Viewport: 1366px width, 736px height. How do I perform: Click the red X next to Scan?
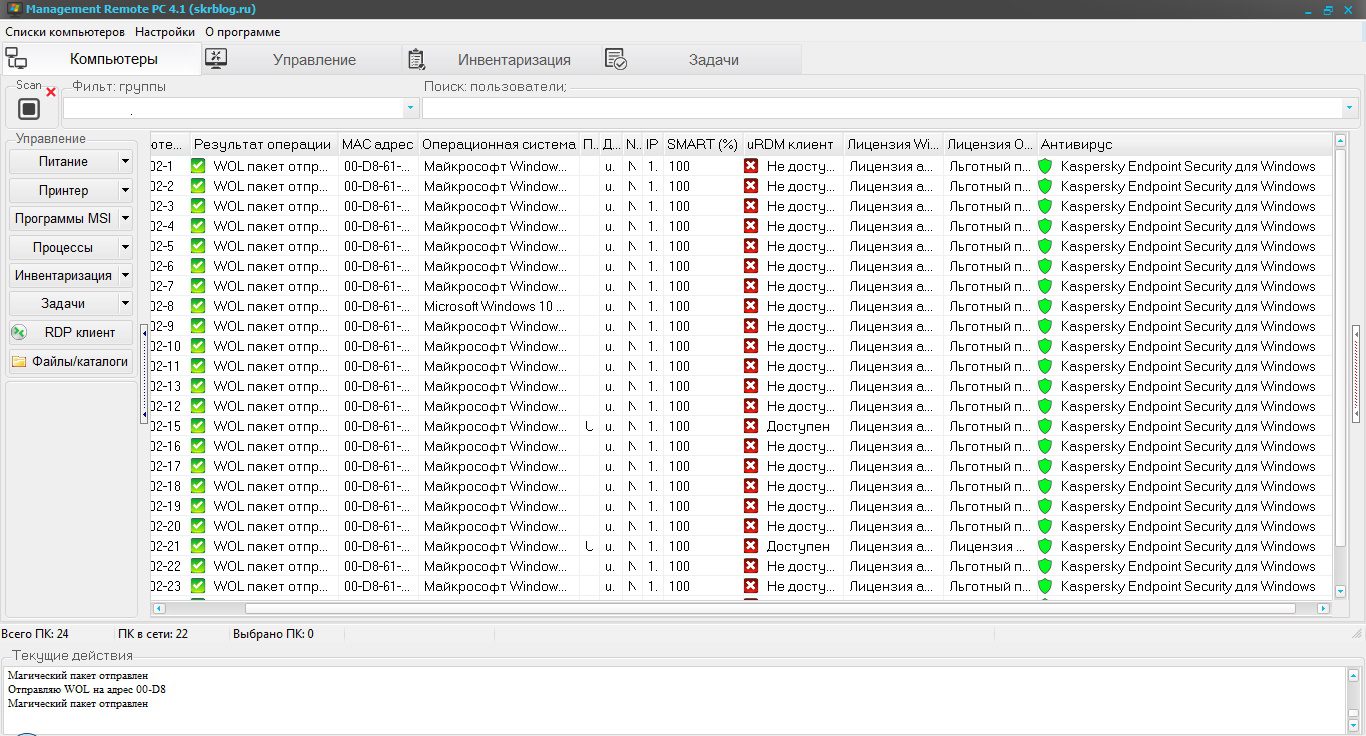pyautogui.click(x=51, y=92)
